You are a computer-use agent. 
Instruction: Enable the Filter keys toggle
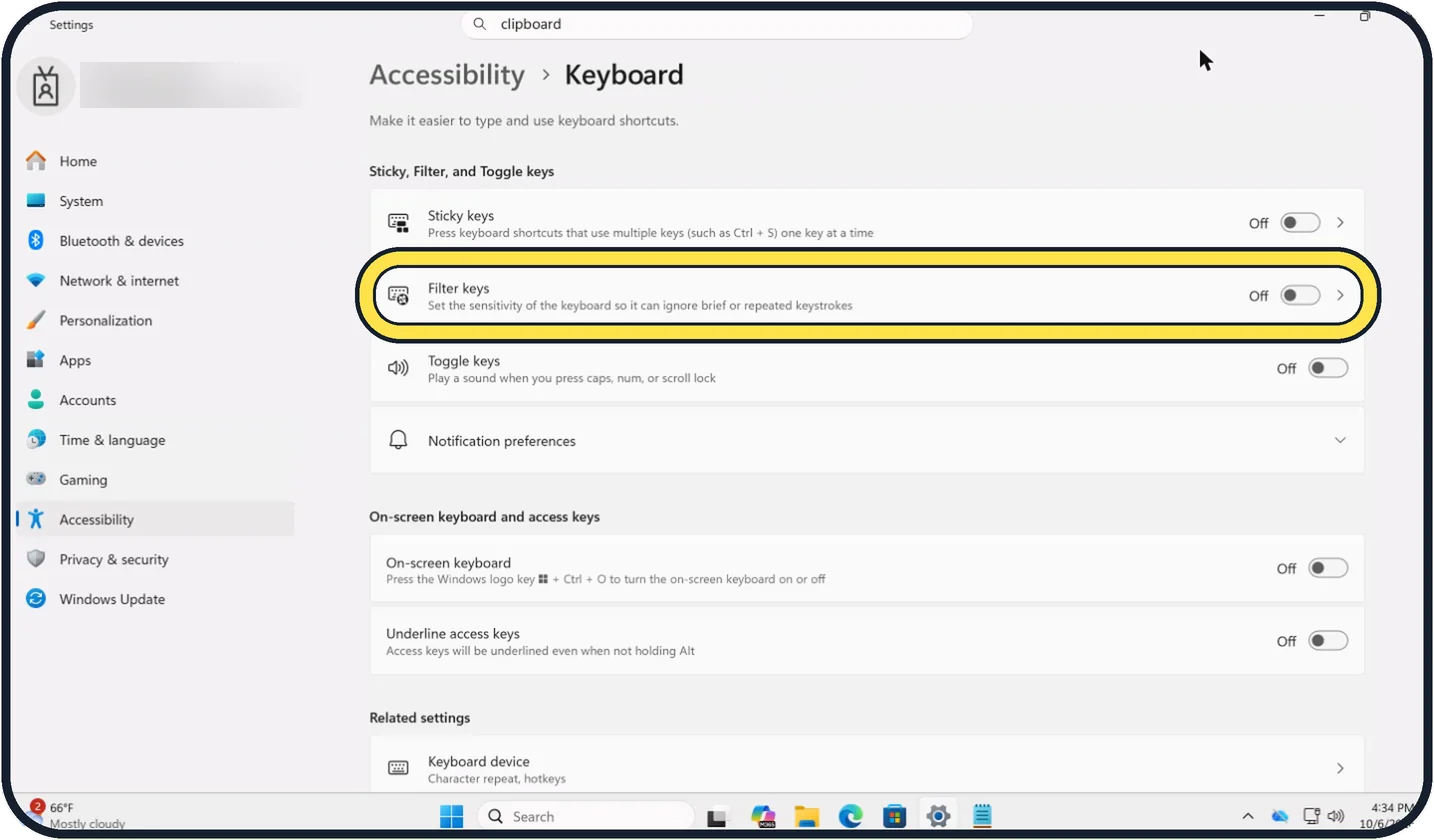(1300, 295)
